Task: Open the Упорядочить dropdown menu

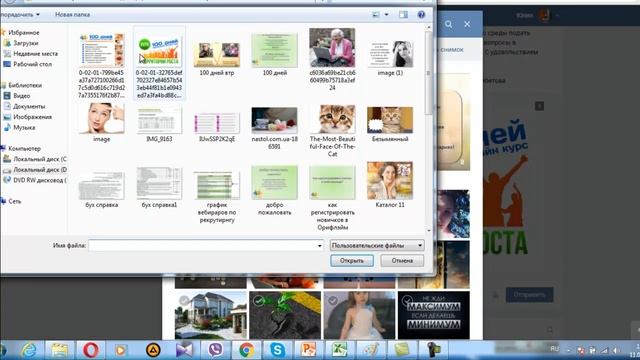Action: (x=20, y=15)
